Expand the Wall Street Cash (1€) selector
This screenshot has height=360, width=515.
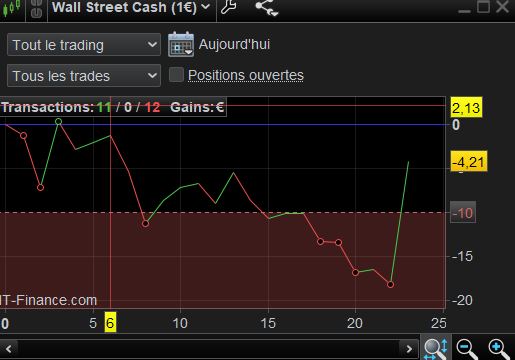coord(131,7)
